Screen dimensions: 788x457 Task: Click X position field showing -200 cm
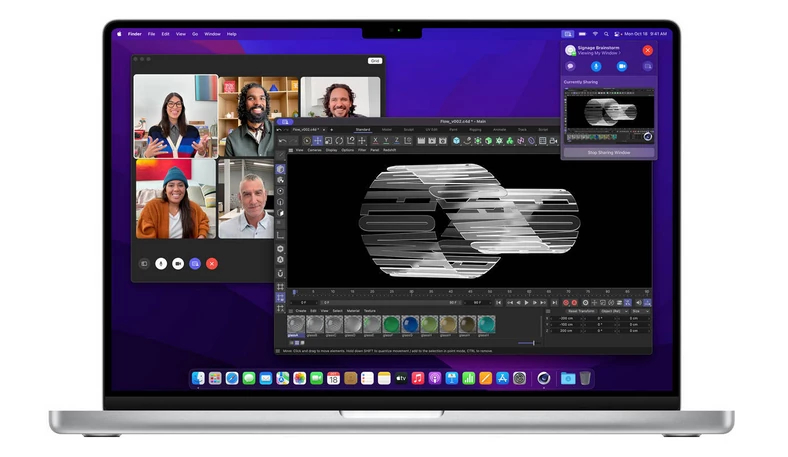click(x=566, y=318)
